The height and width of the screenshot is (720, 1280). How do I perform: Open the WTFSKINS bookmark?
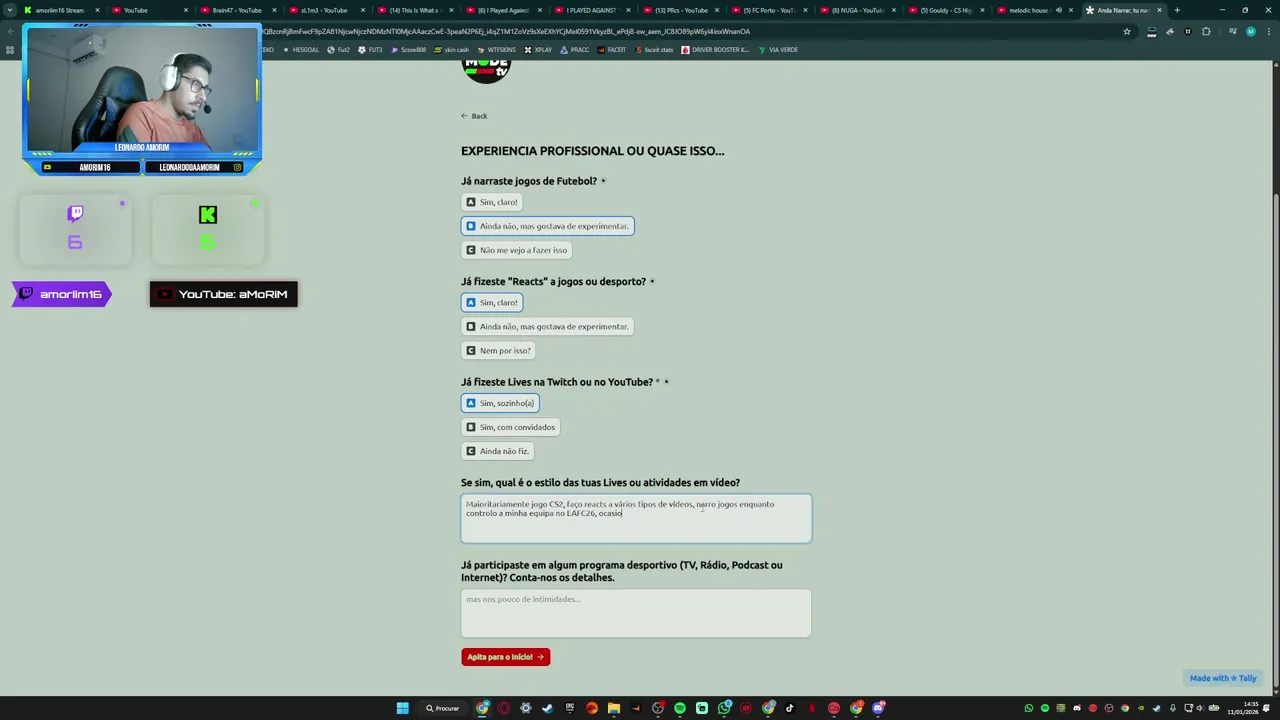[x=497, y=50]
